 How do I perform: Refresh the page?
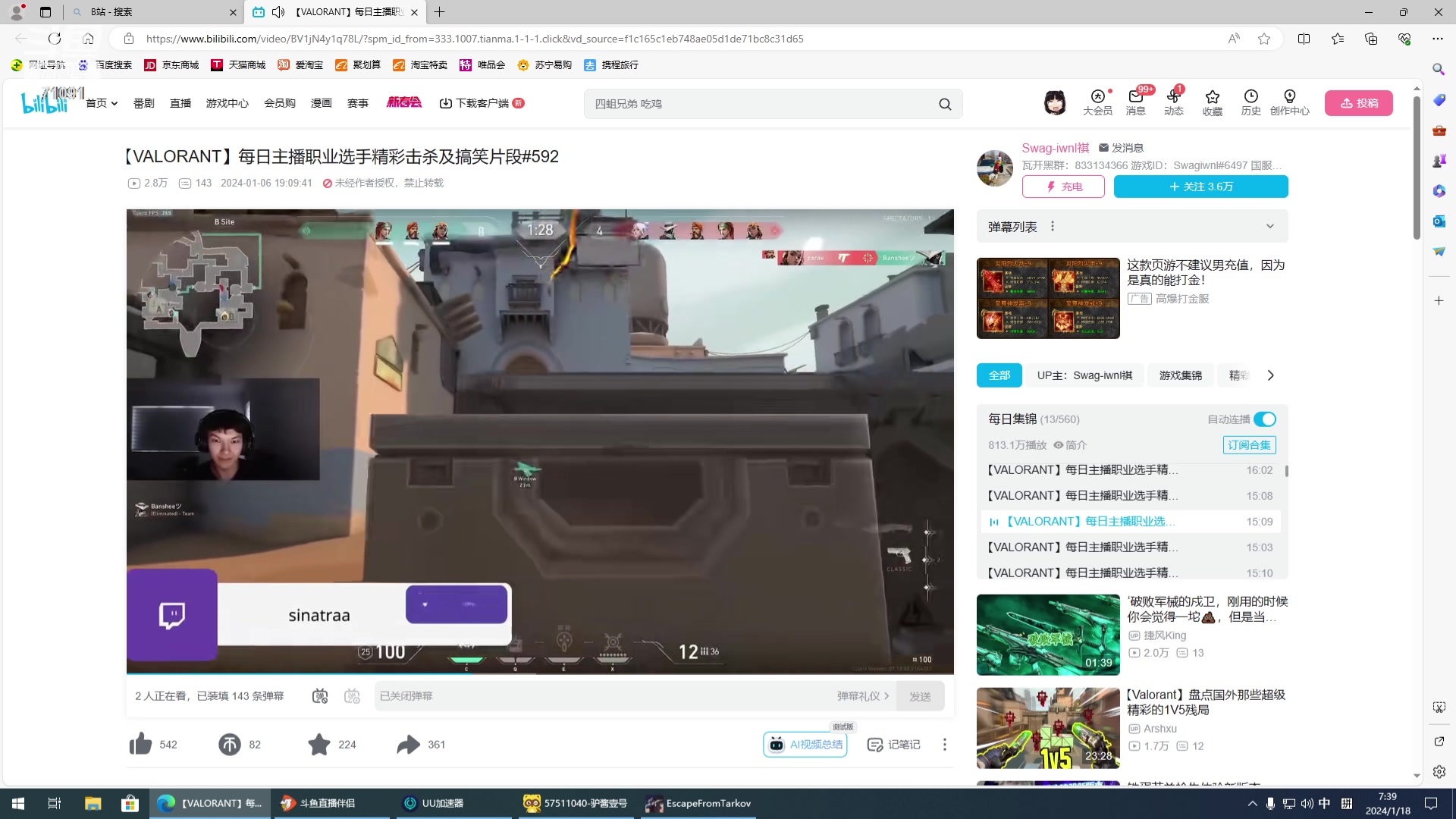tap(55, 39)
